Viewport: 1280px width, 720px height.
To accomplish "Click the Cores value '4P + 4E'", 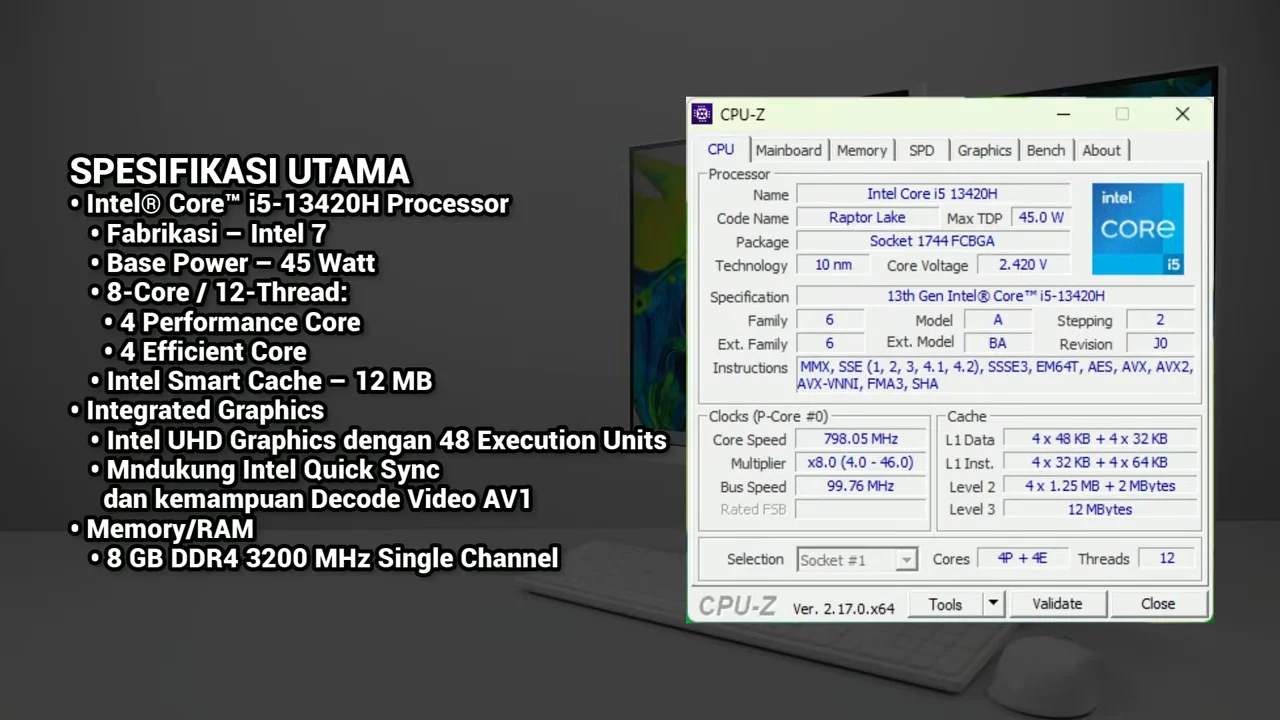I will coord(1021,558).
